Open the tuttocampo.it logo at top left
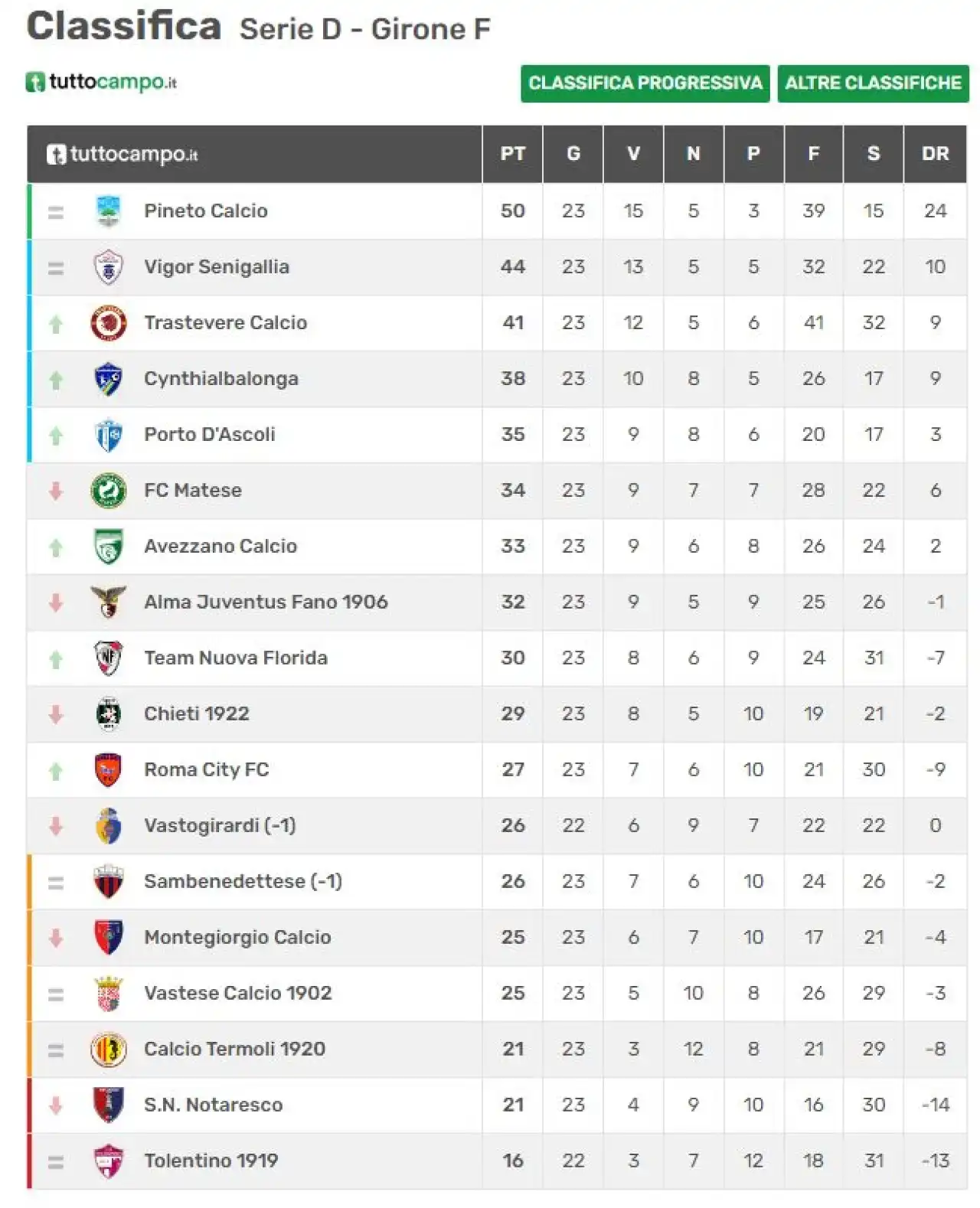 click(x=101, y=82)
